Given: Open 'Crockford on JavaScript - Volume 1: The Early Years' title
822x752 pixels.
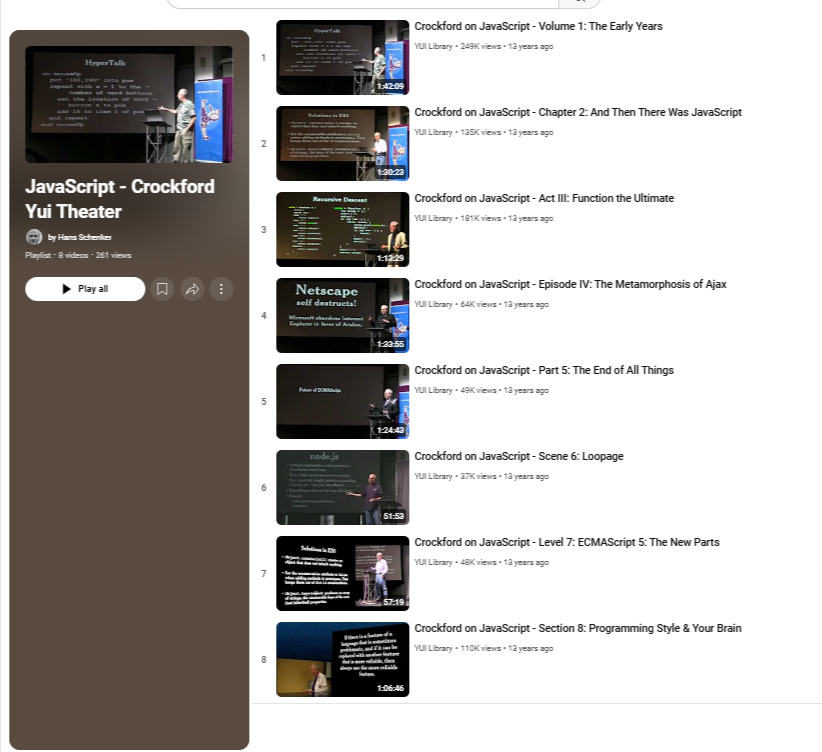Looking at the screenshot, I should click(538, 26).
